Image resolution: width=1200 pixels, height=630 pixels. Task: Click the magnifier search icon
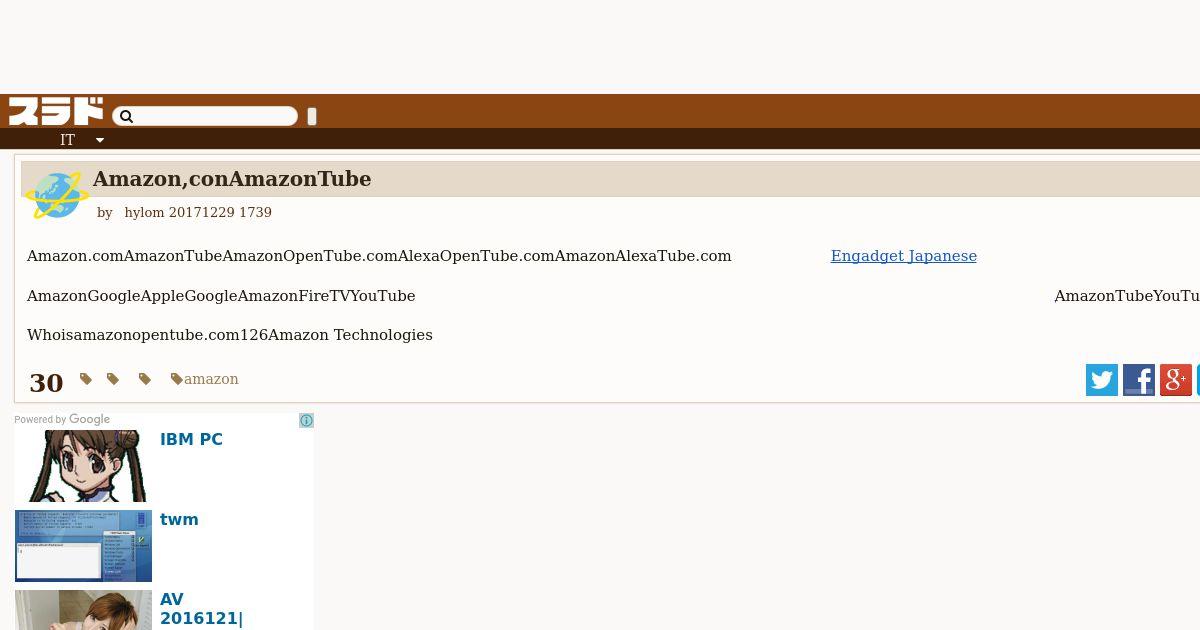coord(126,117)
